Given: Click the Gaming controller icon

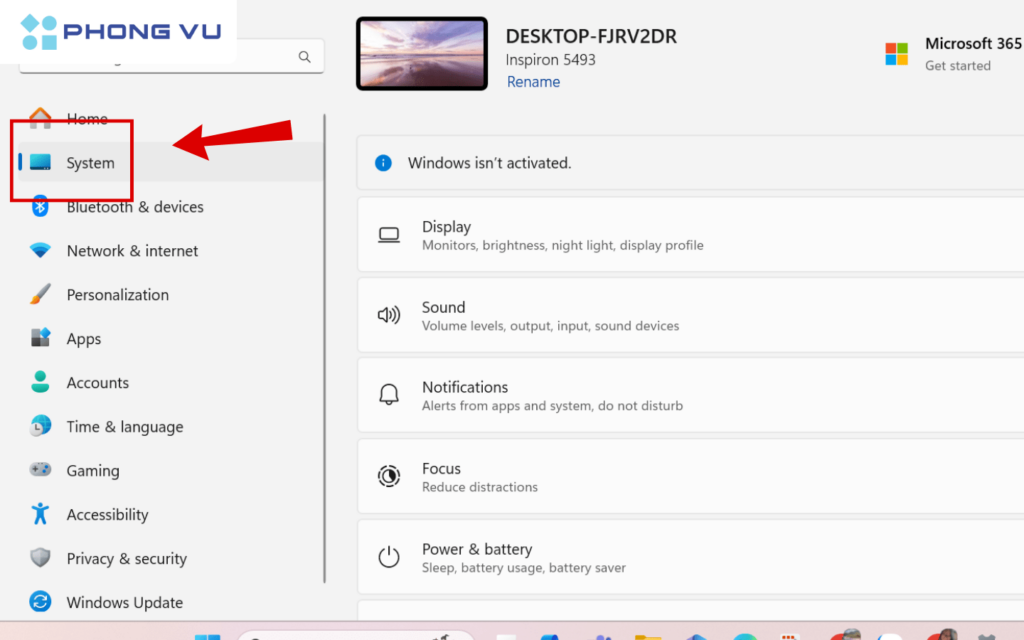Looking at the screenshot, I should tap(40, 470).
